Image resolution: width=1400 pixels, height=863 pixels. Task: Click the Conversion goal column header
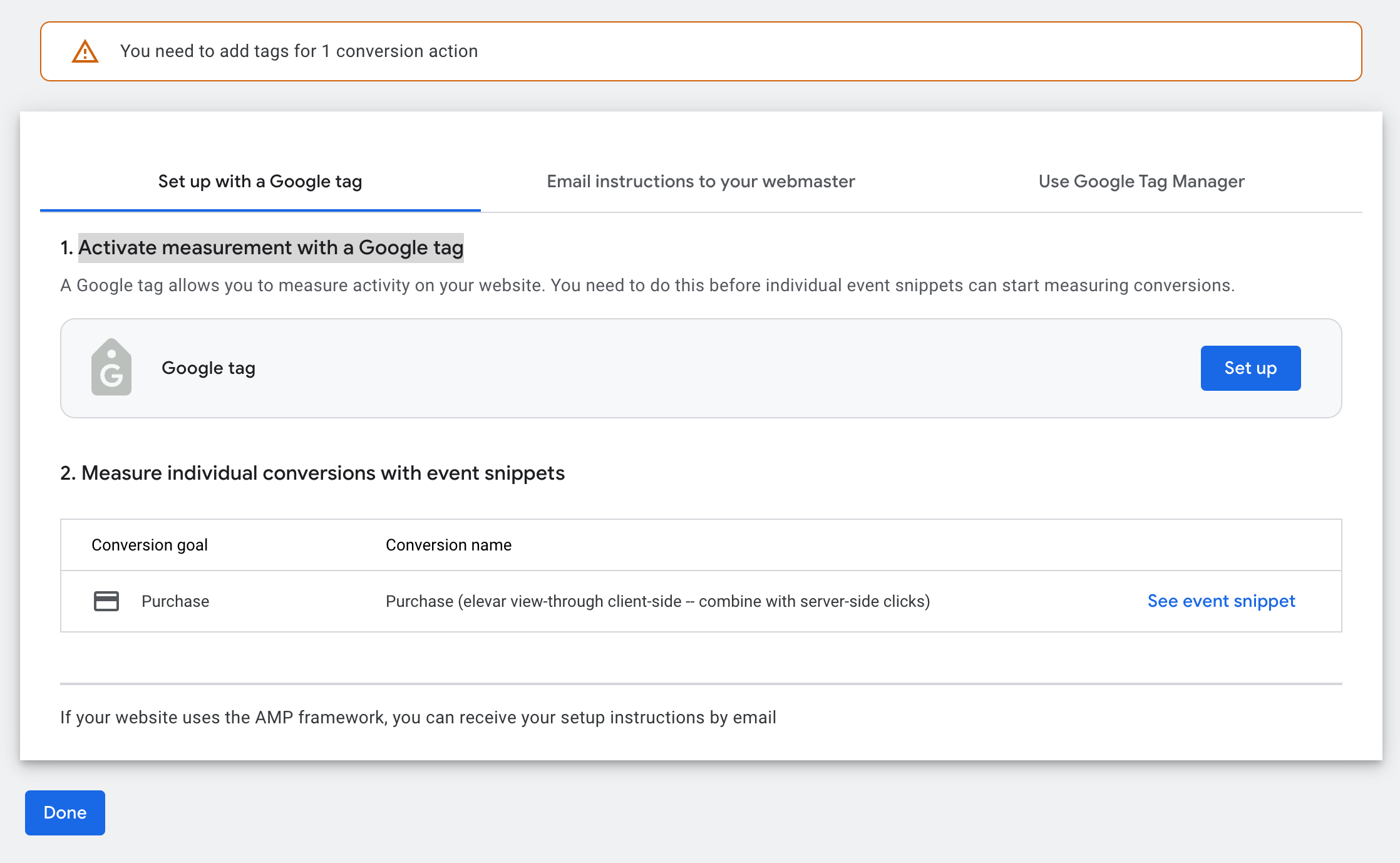150,545
